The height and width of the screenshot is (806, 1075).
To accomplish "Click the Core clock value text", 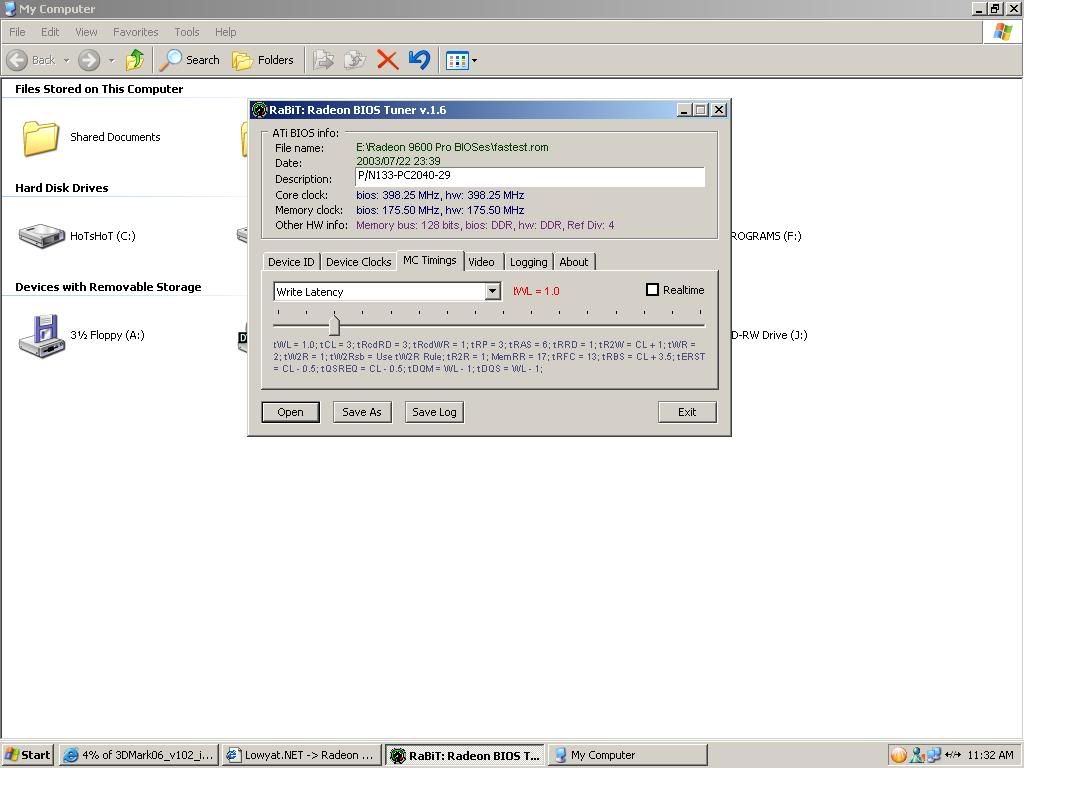I will (x=439, y=195).
